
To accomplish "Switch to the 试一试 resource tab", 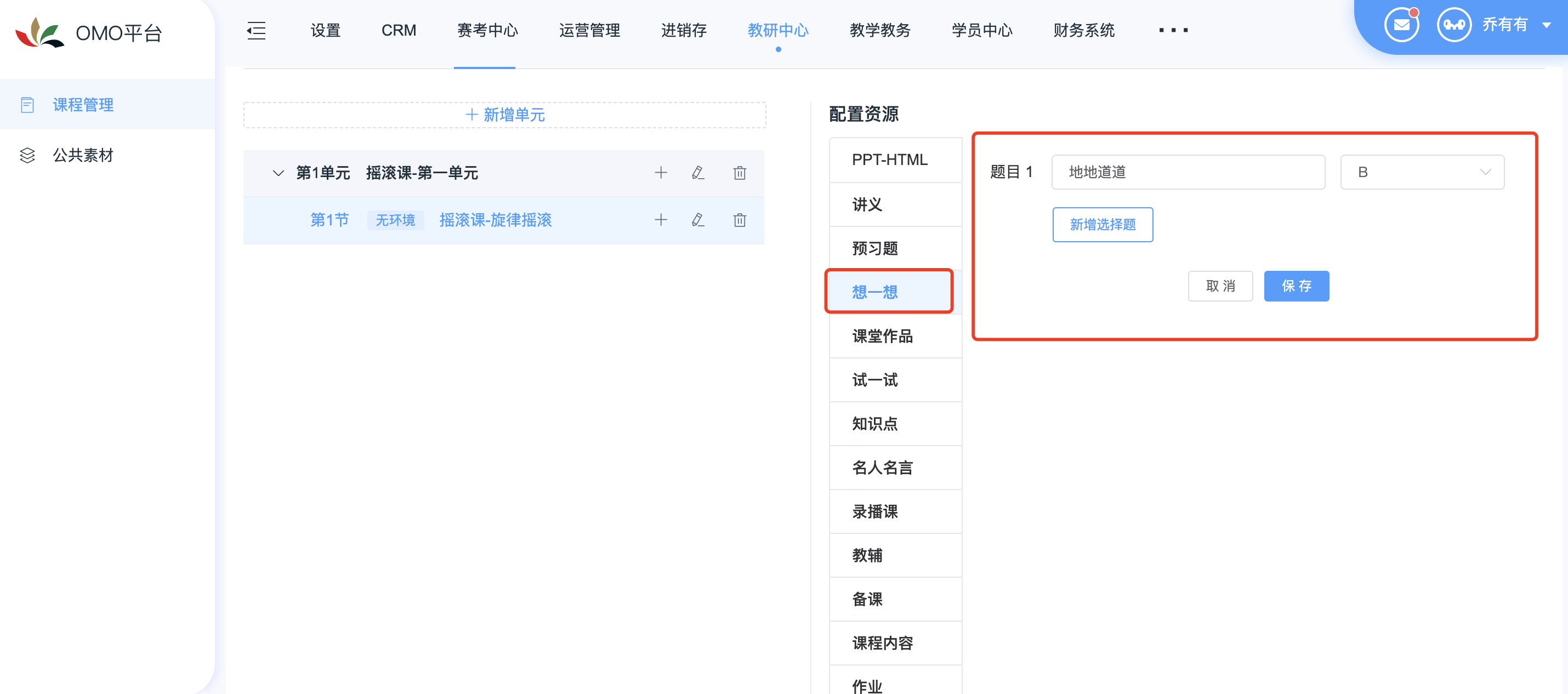I will coord(895,380).
